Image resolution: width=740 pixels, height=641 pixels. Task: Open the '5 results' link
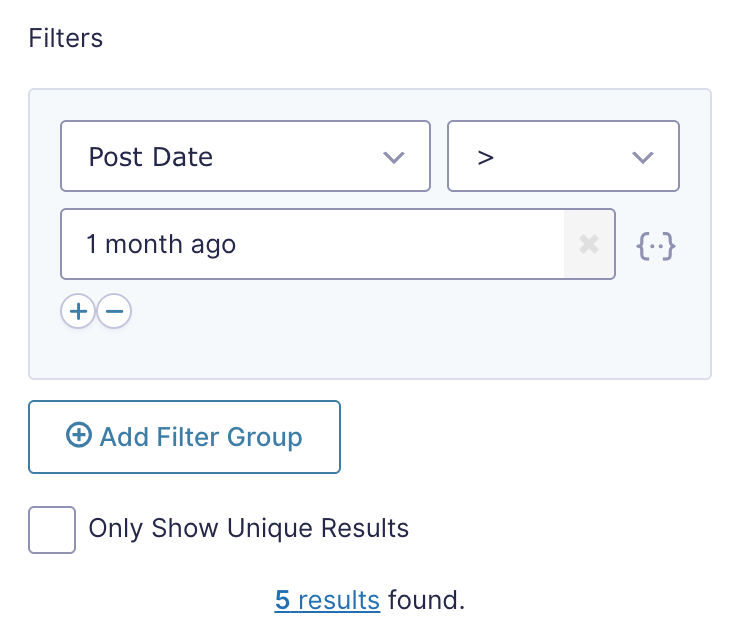(327, 600)
